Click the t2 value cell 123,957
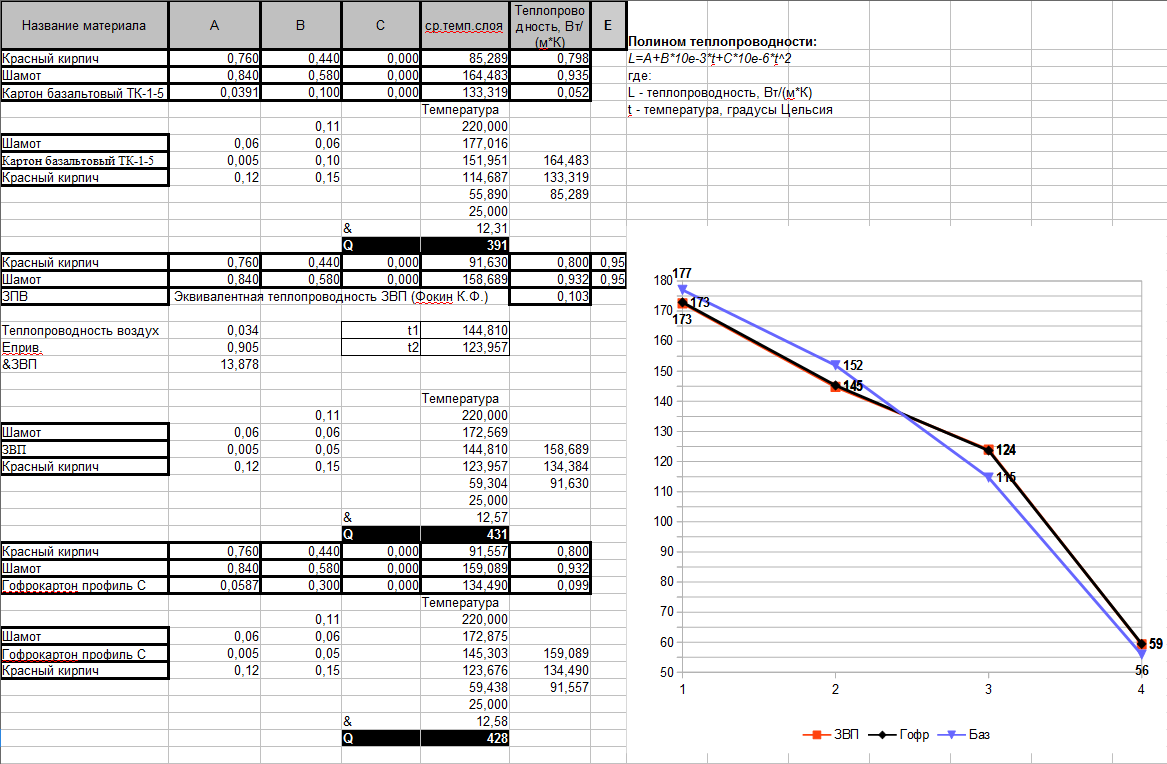The height and width of the screenshot is (764, 1167). [465, 347]
